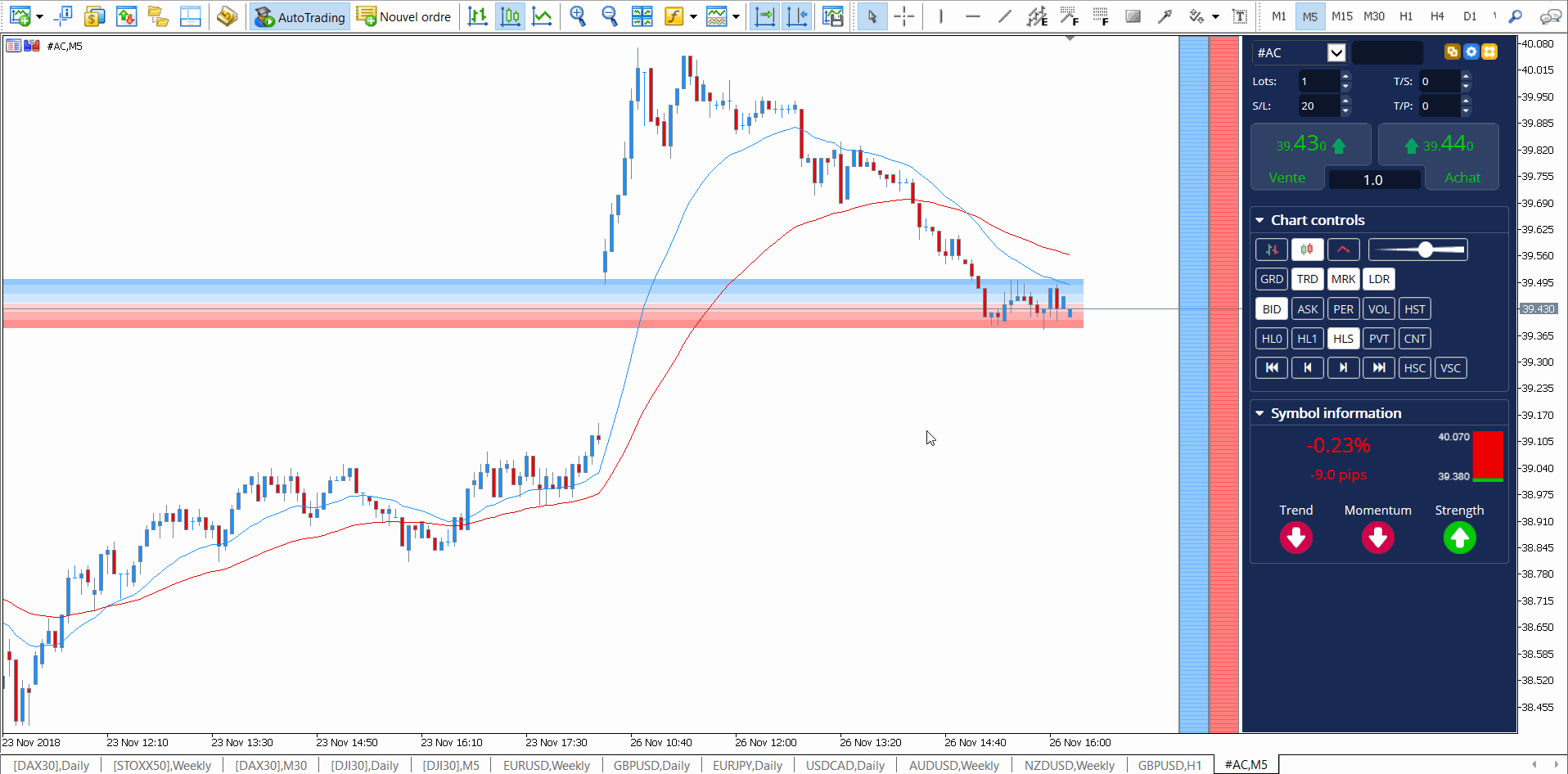Viewport: 1568px width, 774px height.
Task: Open the Strategy Tester icon
Action: [x=227, y=16]
